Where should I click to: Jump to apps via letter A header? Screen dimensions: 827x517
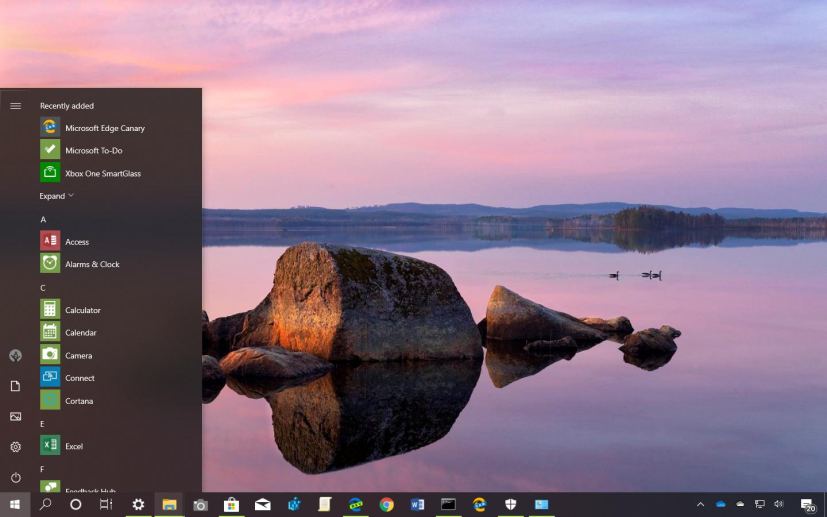(43, 219)
